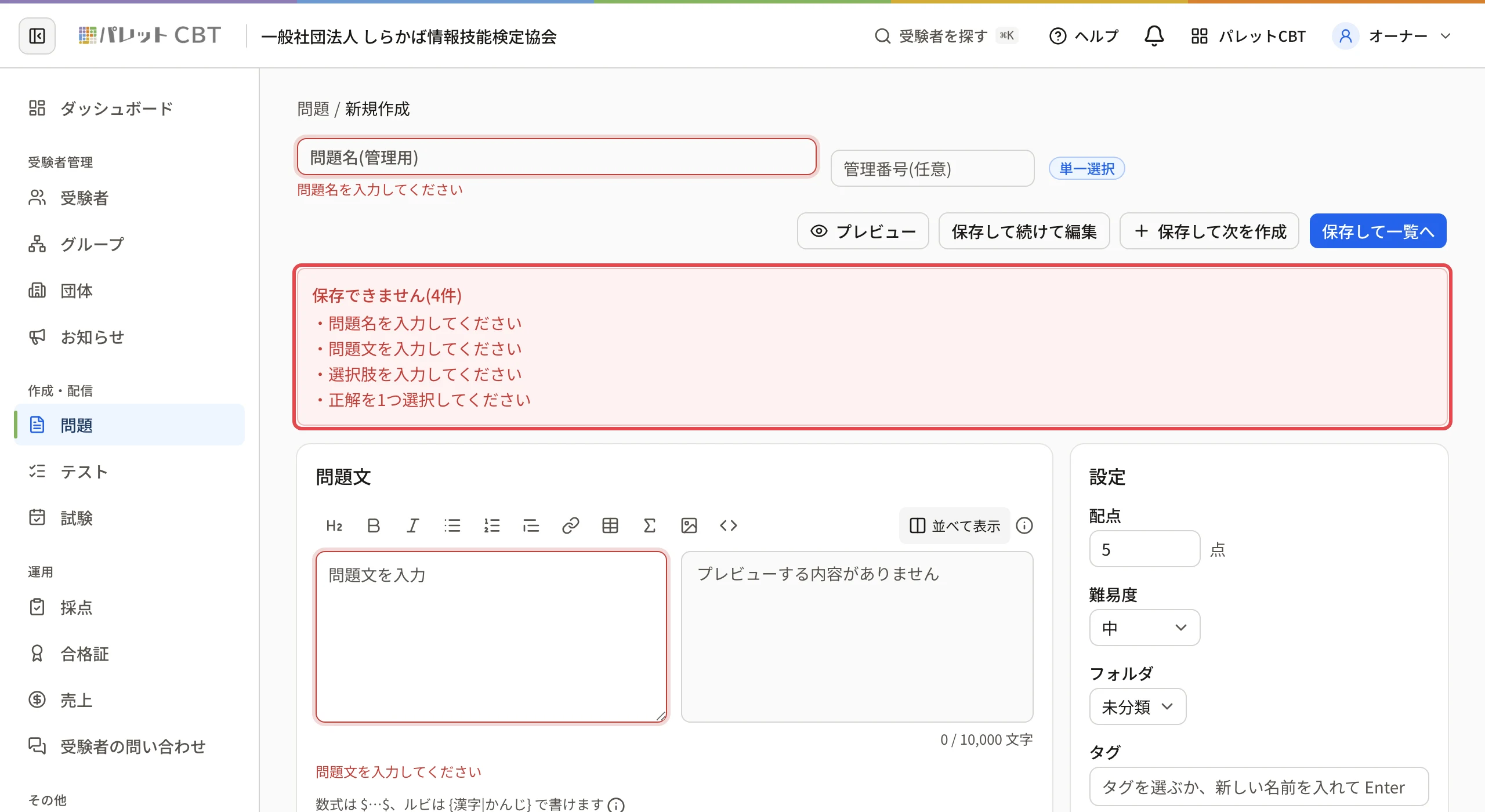Insert a math formula (sigma)

[x=649, y=525]
